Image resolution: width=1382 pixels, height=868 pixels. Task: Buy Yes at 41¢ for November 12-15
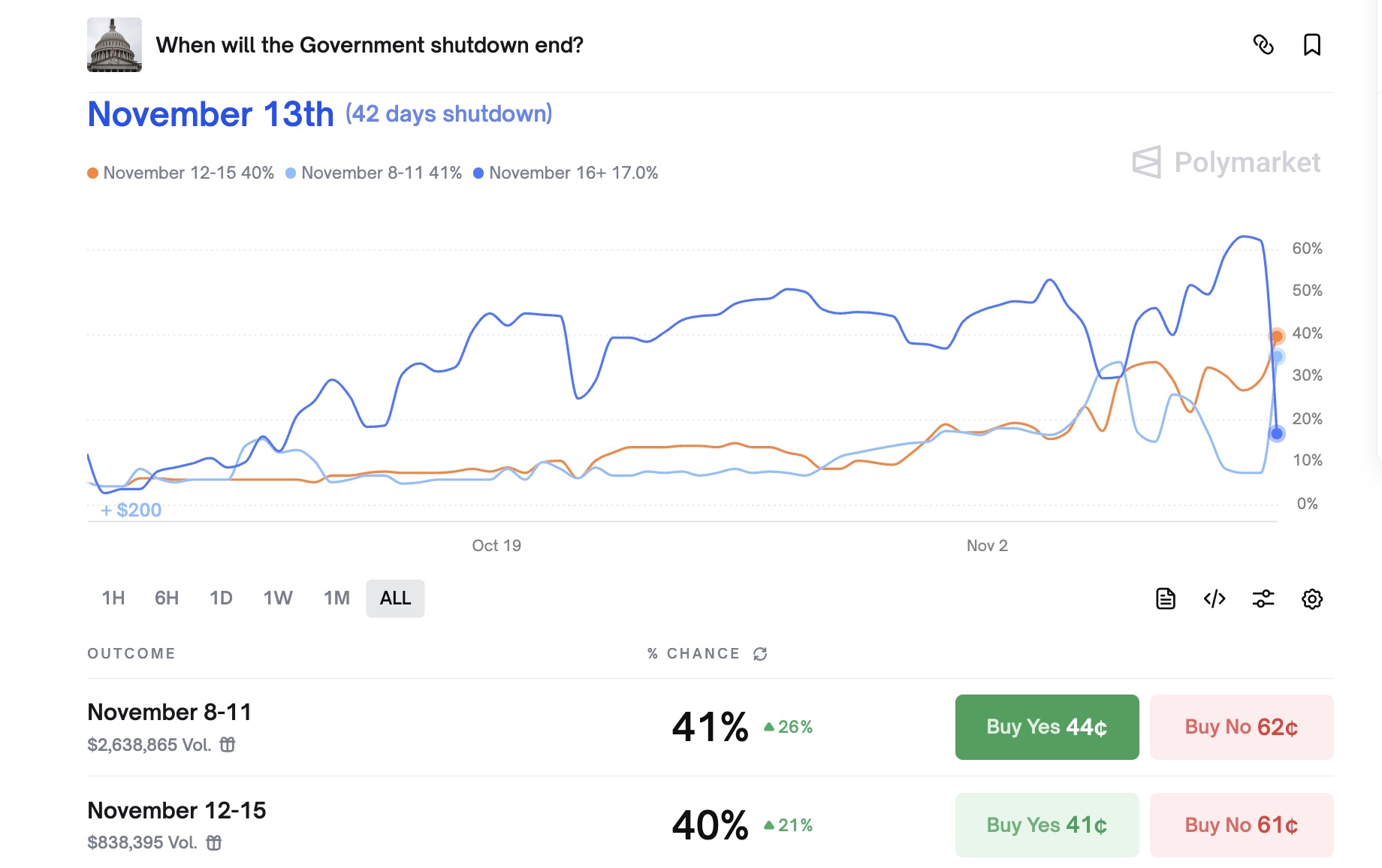click(1046, 825)
